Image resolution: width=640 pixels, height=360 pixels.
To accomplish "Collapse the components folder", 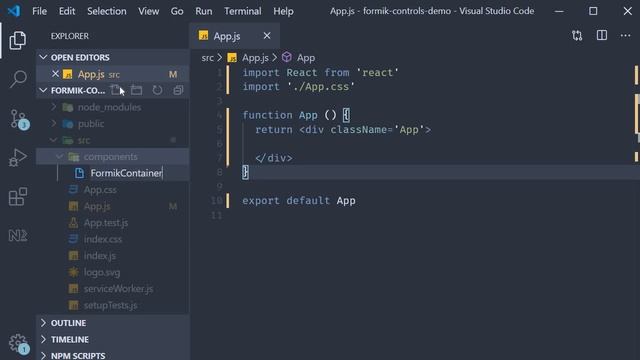I will click(x=113, y=156).
